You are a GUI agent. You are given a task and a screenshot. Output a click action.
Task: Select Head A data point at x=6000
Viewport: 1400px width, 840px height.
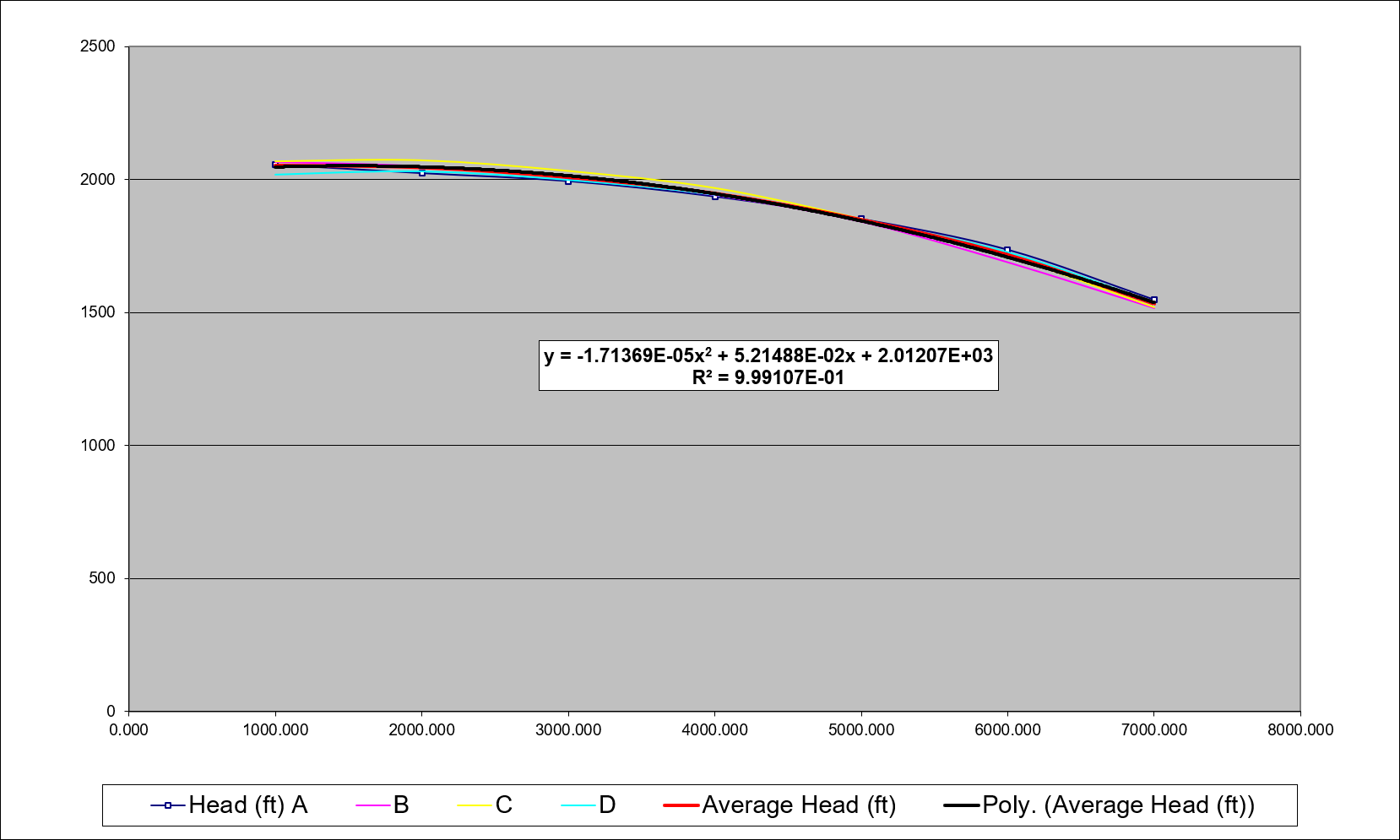[1007, 250]
